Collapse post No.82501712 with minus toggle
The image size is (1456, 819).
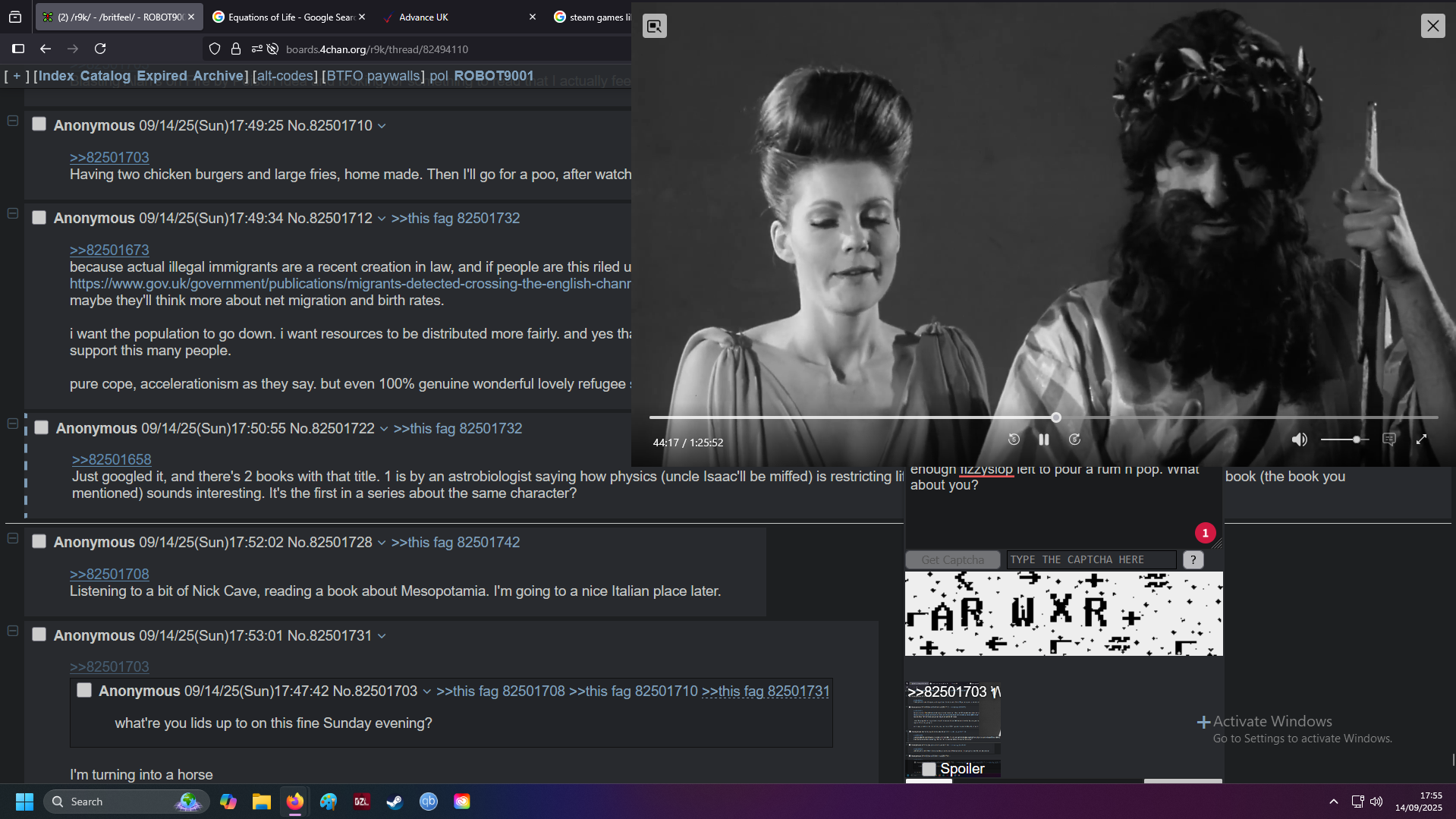click(x=13, y=214)
